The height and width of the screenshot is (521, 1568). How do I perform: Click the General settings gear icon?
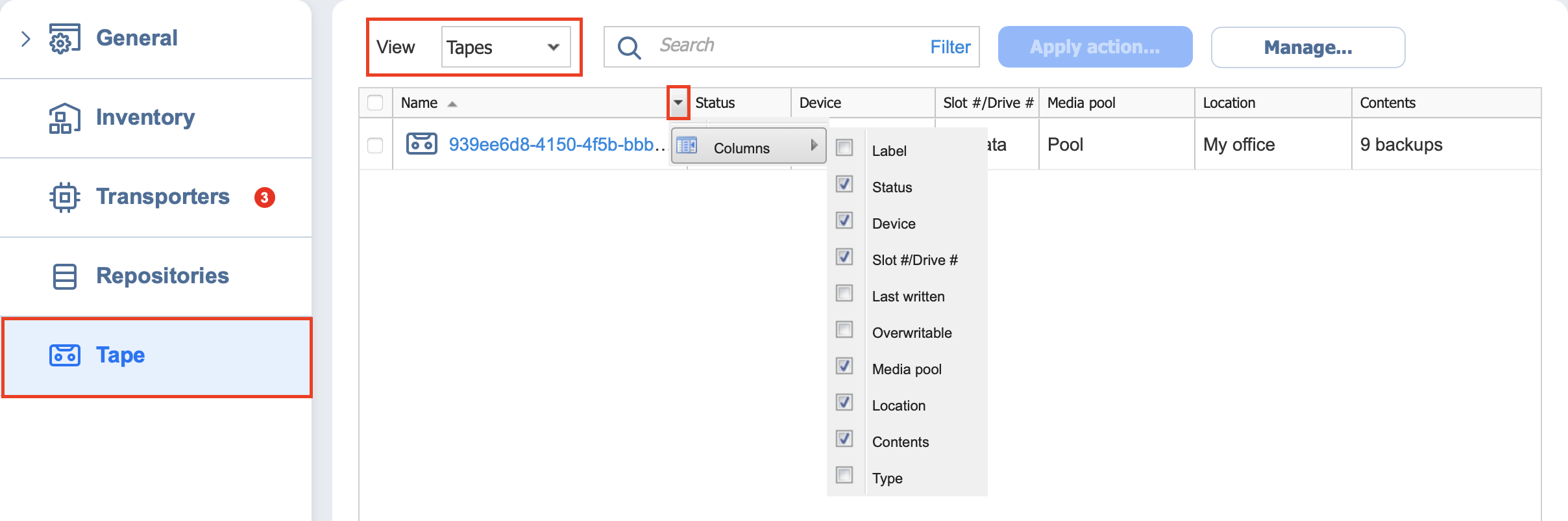coord(64,39)
